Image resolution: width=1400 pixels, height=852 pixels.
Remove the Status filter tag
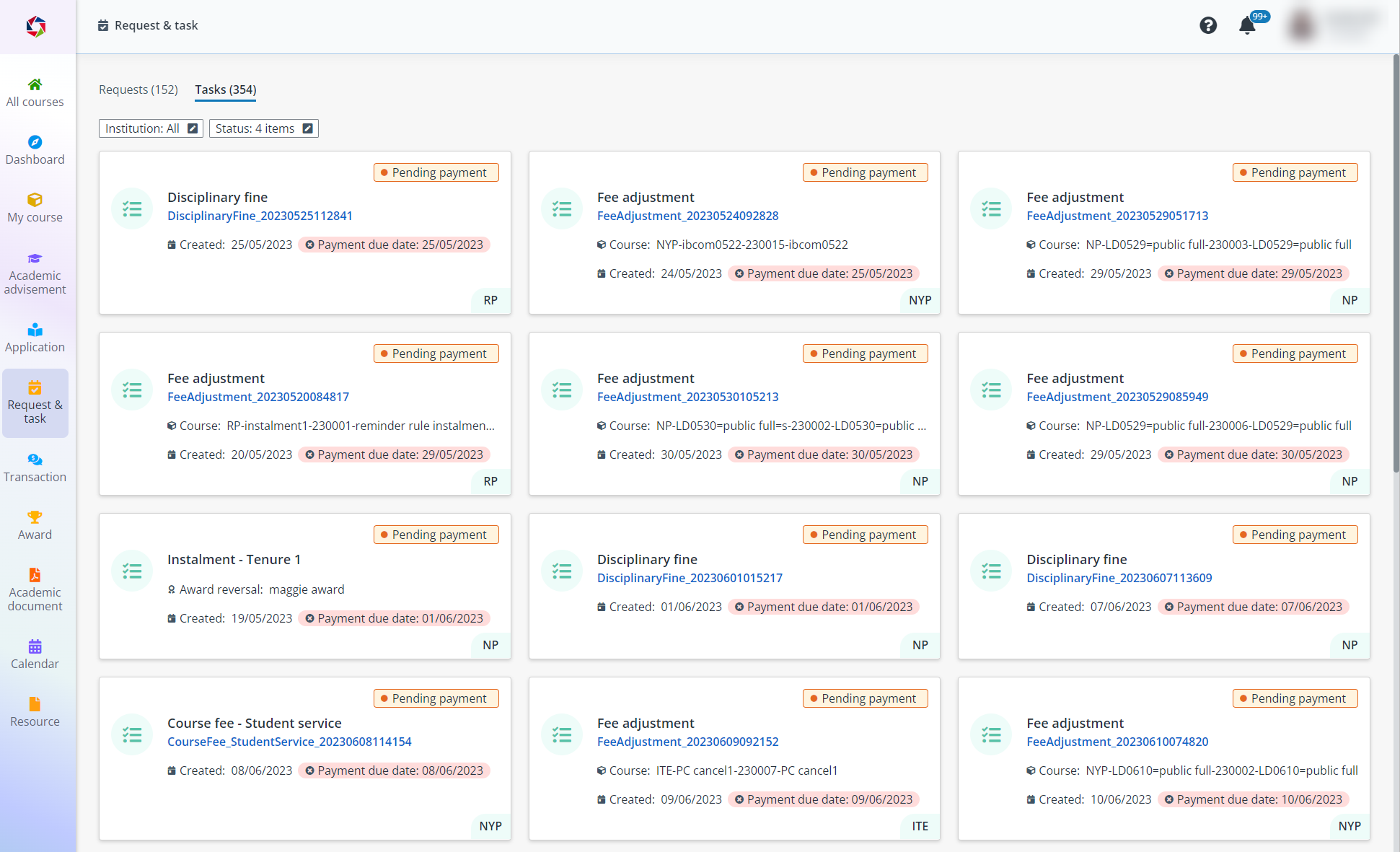pyautogui.click(x=307, y=128)
